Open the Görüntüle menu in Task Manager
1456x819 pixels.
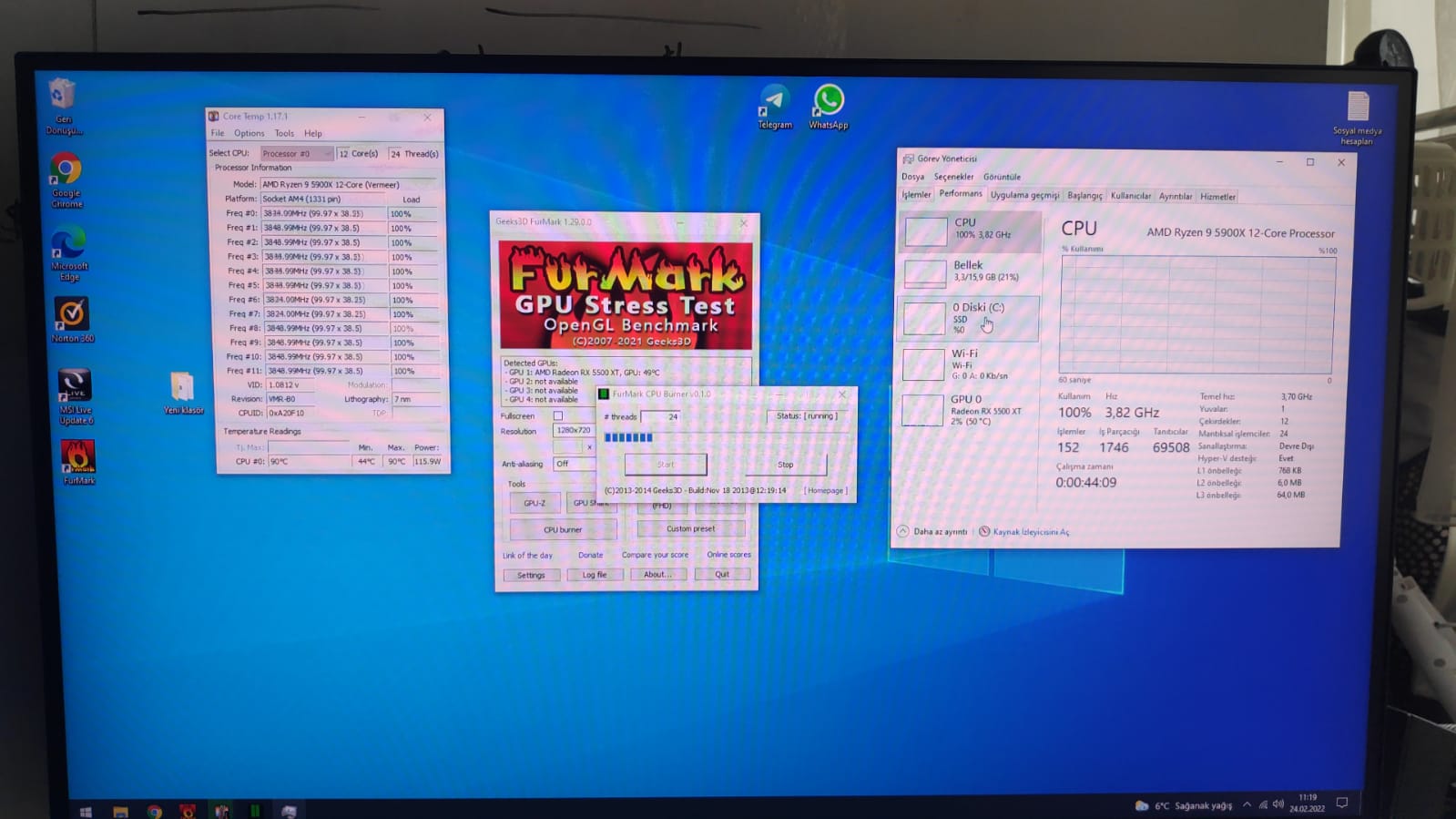[x=1002, y=177]
